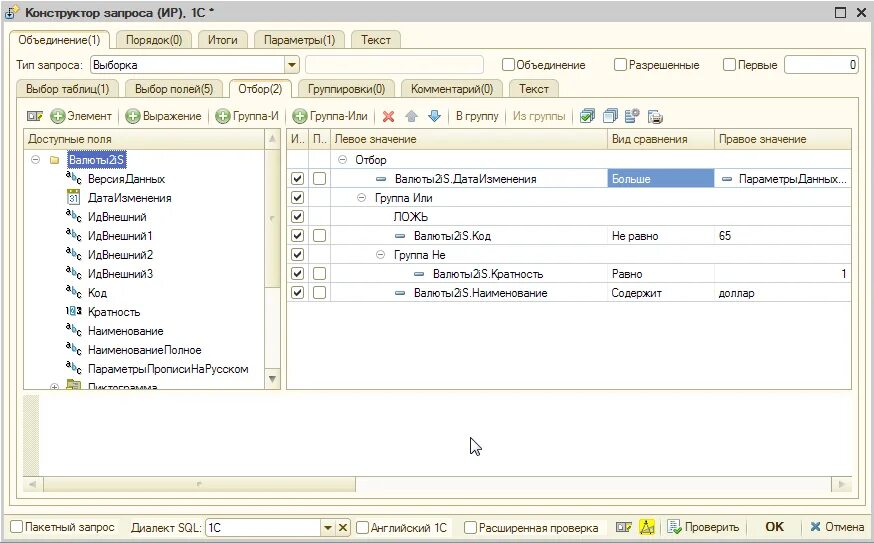Click the Больше comparison type cell
Screen dimensions: 874x543
coord(661,178)
